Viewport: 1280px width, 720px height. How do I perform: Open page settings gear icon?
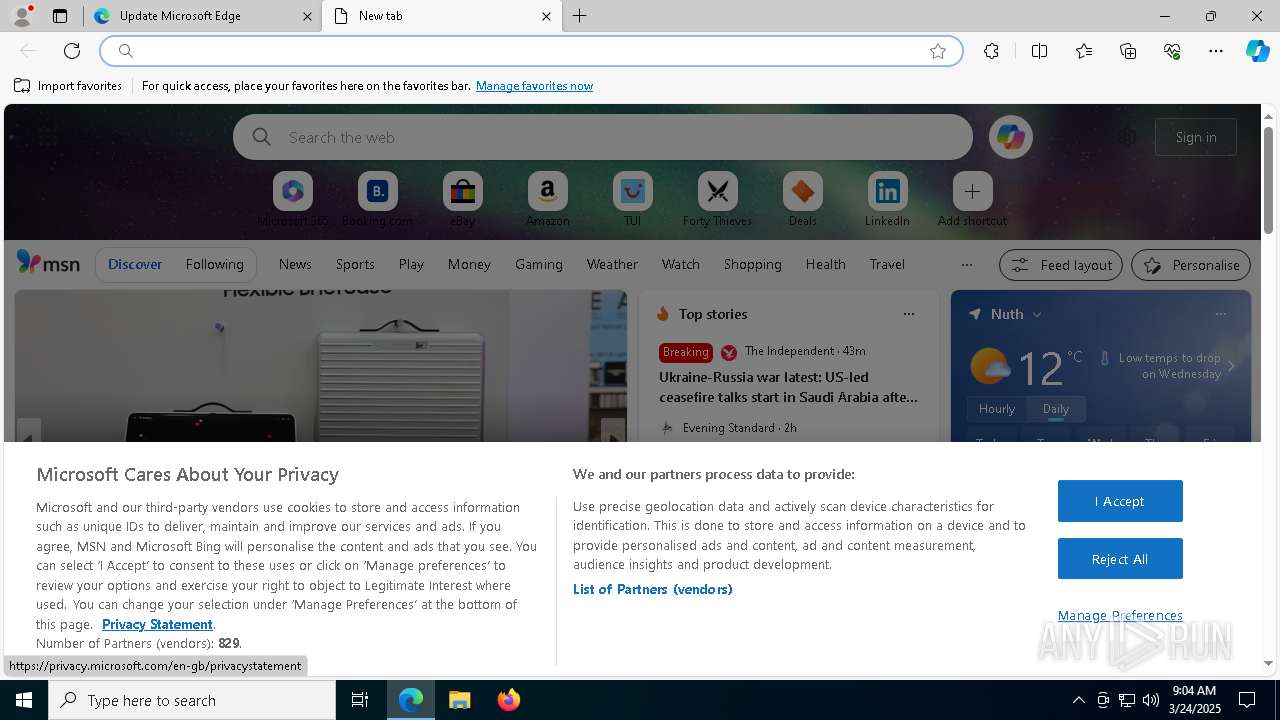coord(1127,137)
